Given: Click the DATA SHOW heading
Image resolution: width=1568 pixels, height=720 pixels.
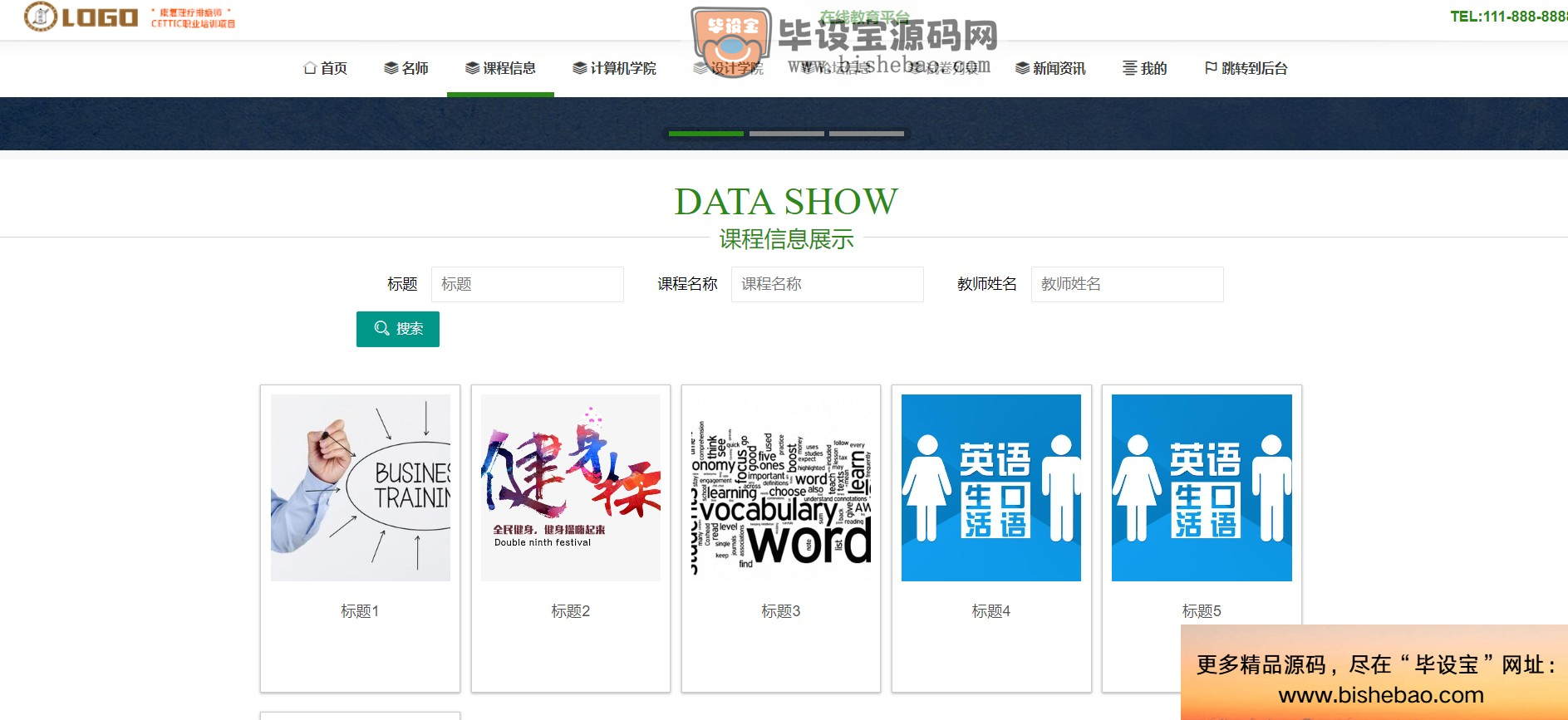Looking at the screenshot, I should click(x=786, y=202).
